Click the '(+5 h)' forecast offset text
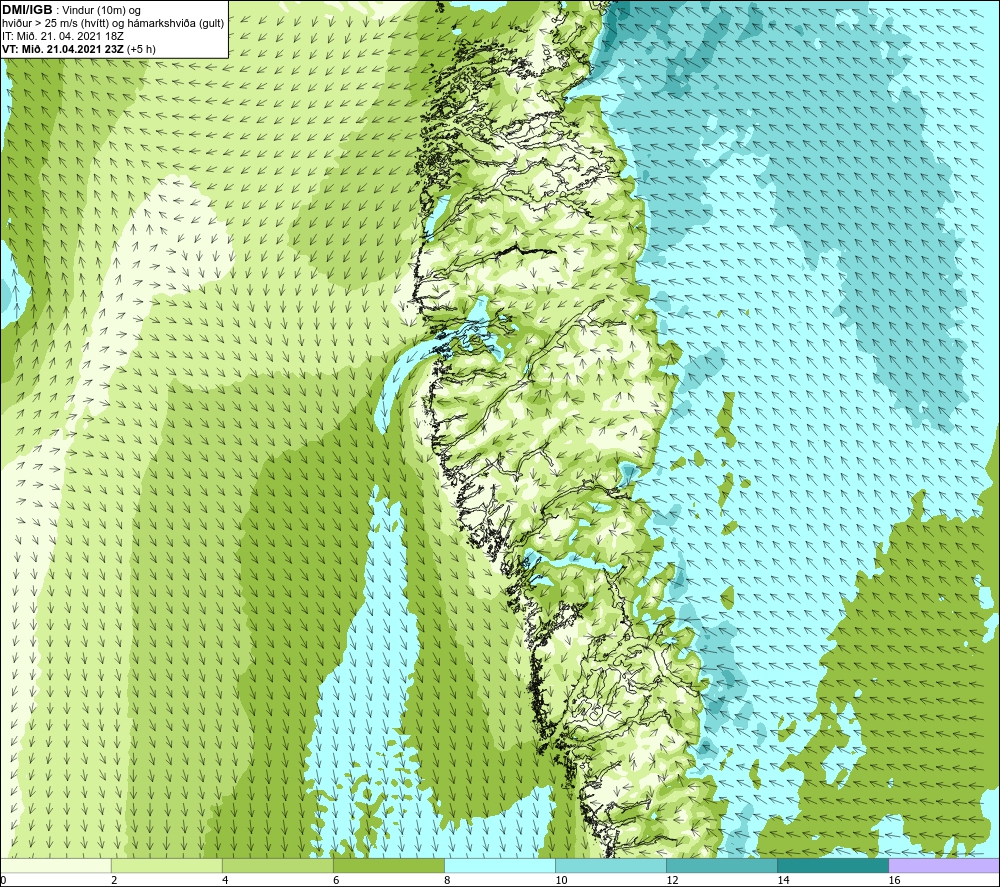This screenshot has width=1000, height=887. pyautogui.click(x=142, y=49)
